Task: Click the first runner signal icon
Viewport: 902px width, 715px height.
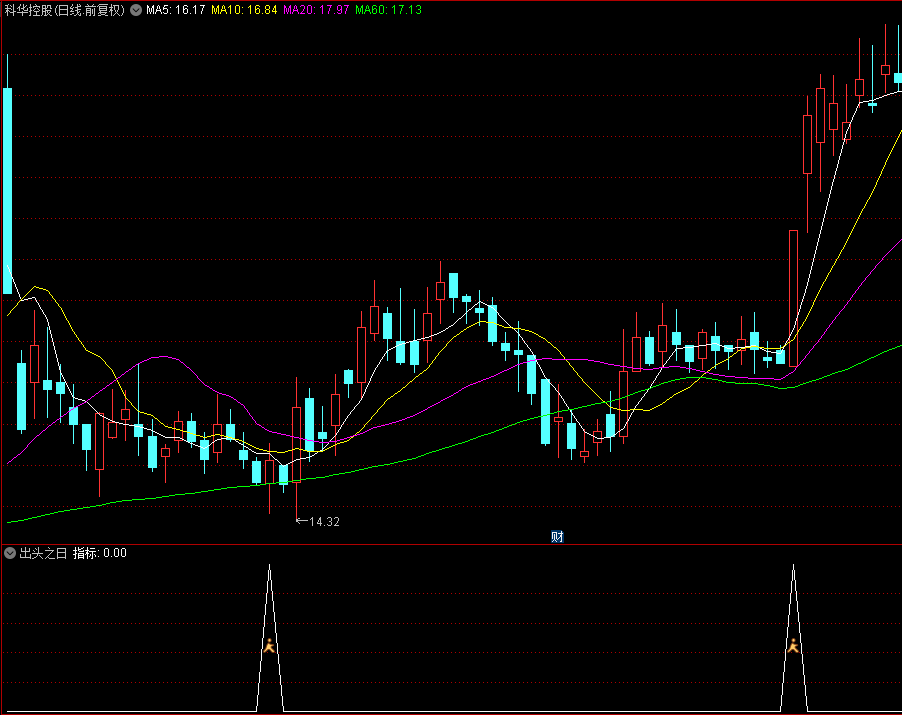Action: (x=269, y=645)
